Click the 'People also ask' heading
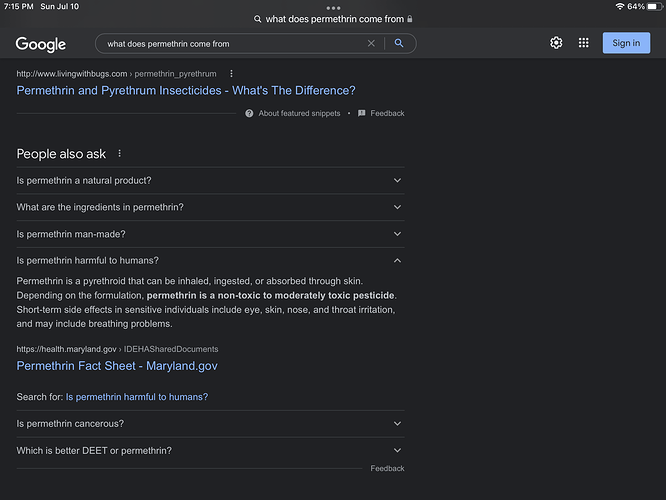This screenshot has height=500, width=666. click(61, 154)
